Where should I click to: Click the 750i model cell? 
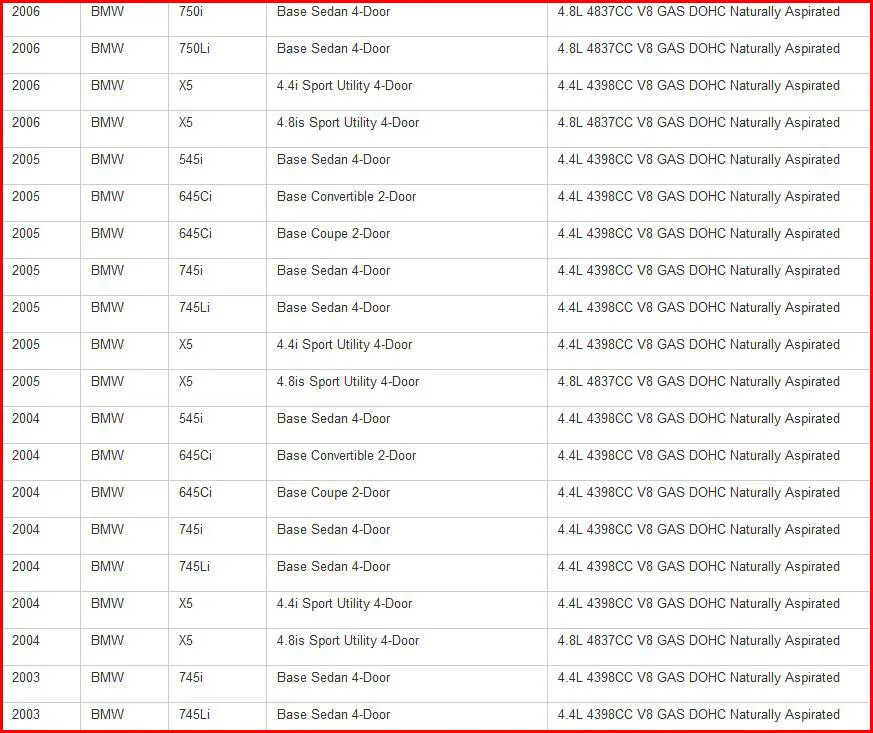(190, 12)
